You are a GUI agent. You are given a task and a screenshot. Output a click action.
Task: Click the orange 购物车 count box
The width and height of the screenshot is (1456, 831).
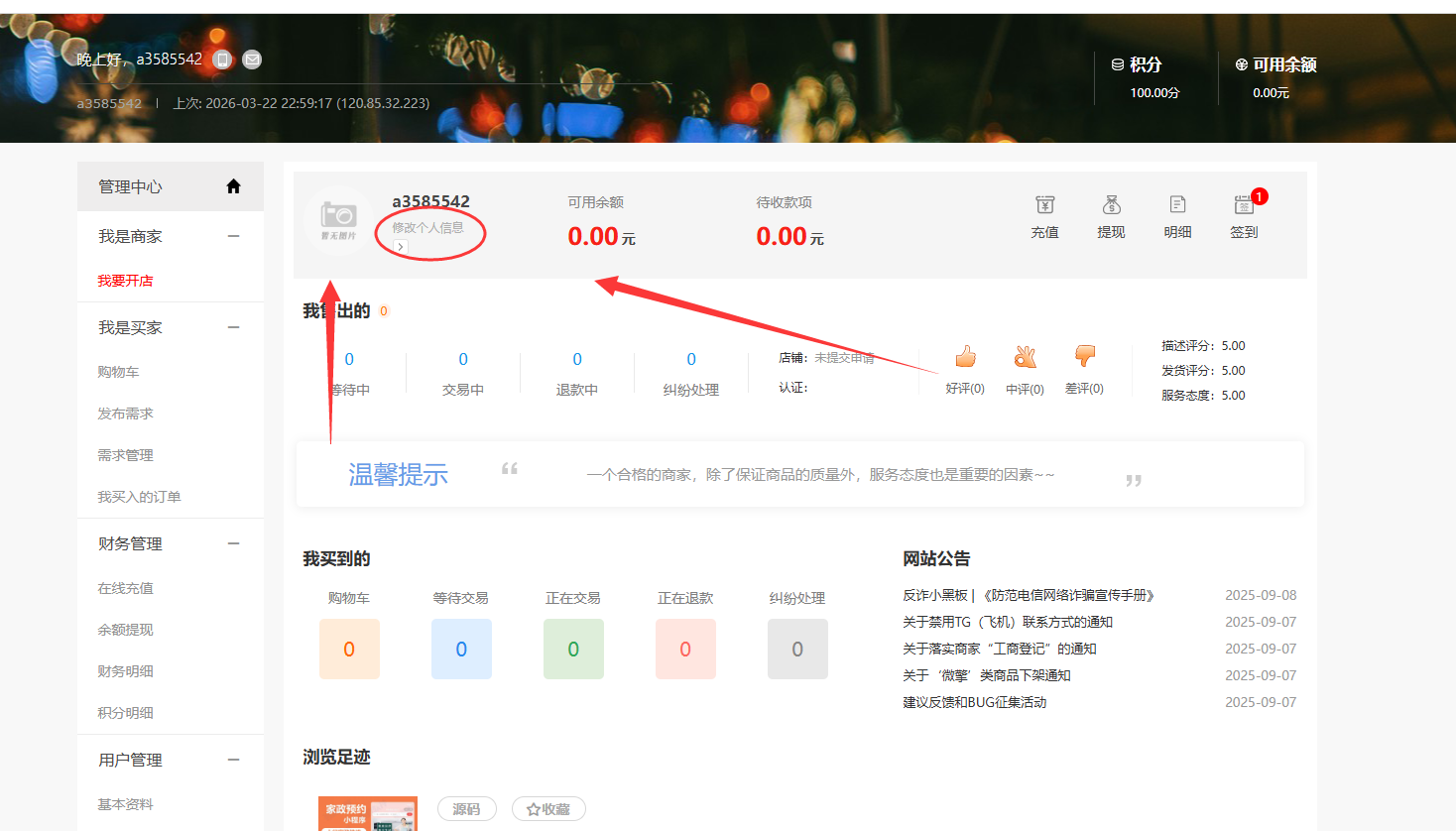(349, 649)
